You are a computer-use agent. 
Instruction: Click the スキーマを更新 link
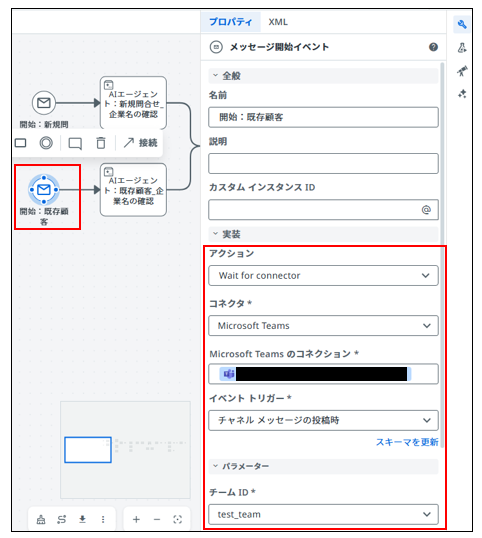point(407,442)
